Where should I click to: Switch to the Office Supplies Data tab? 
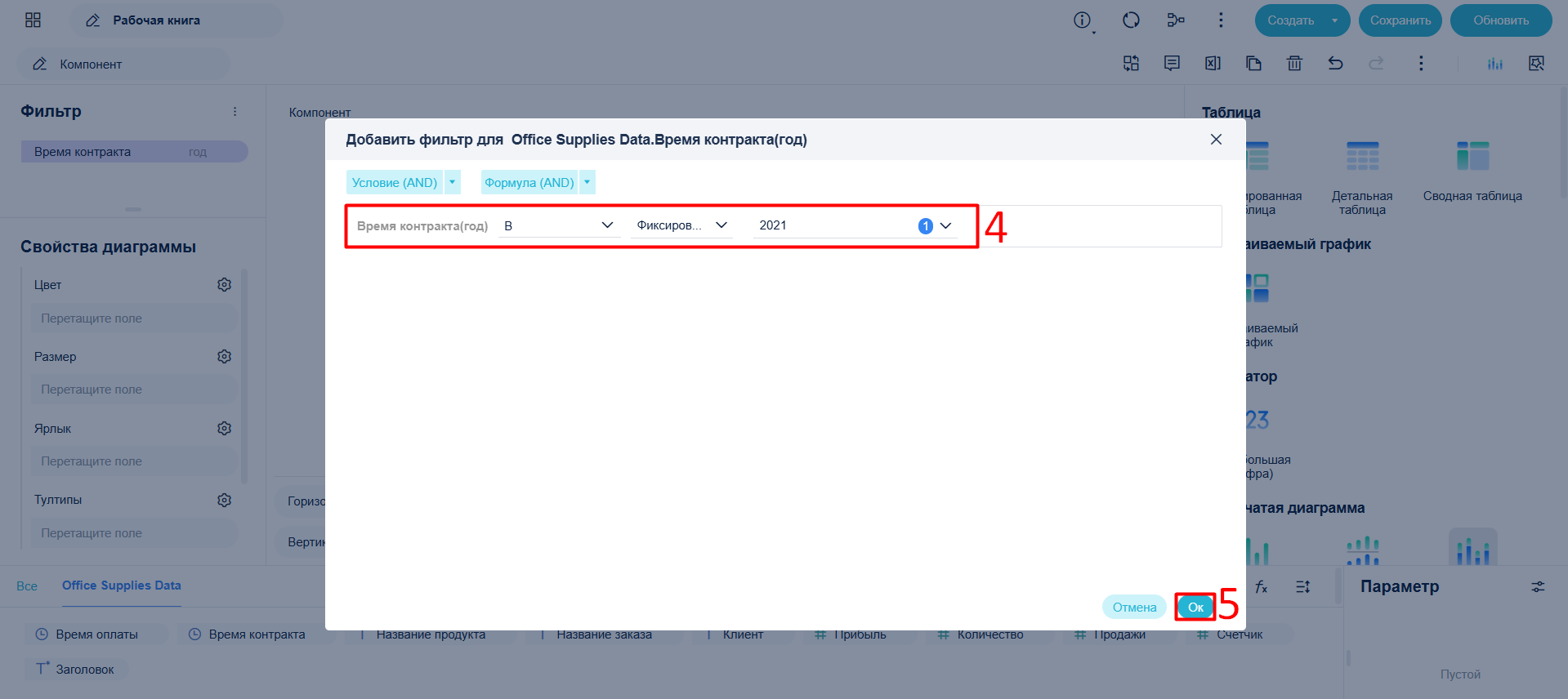tap(122, 585)
